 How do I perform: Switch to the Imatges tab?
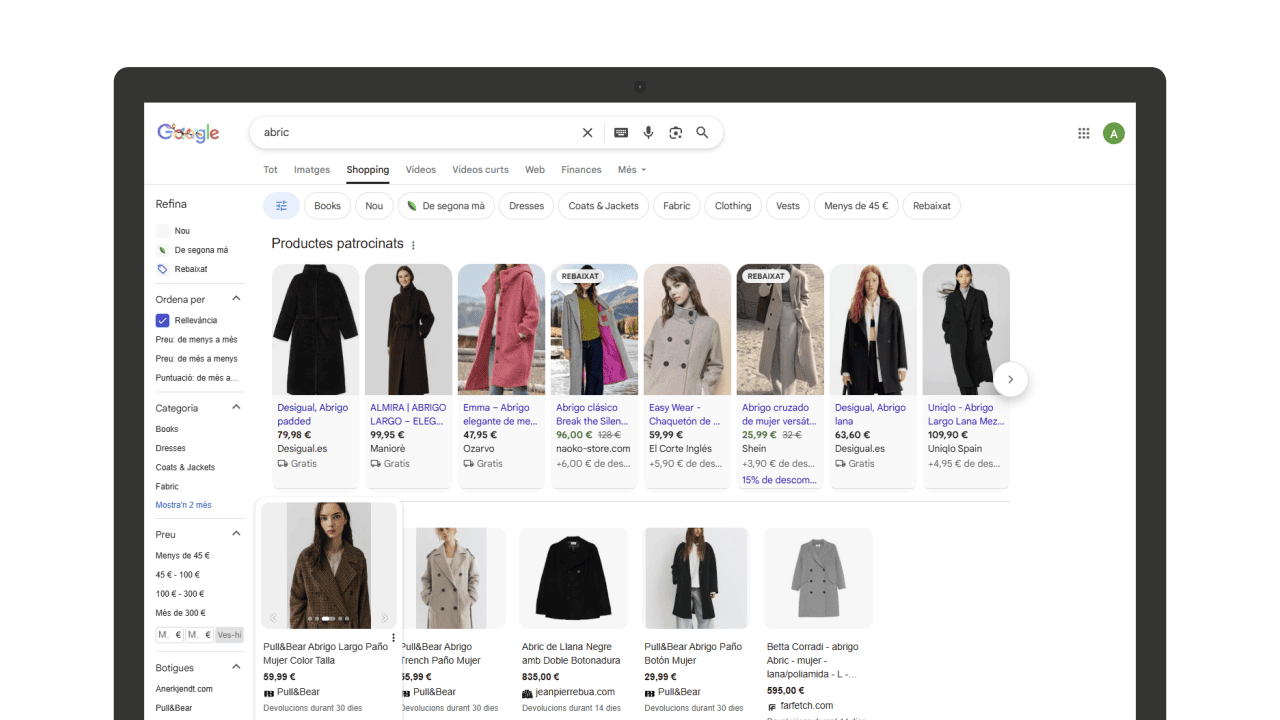click(x=312, y=170)
